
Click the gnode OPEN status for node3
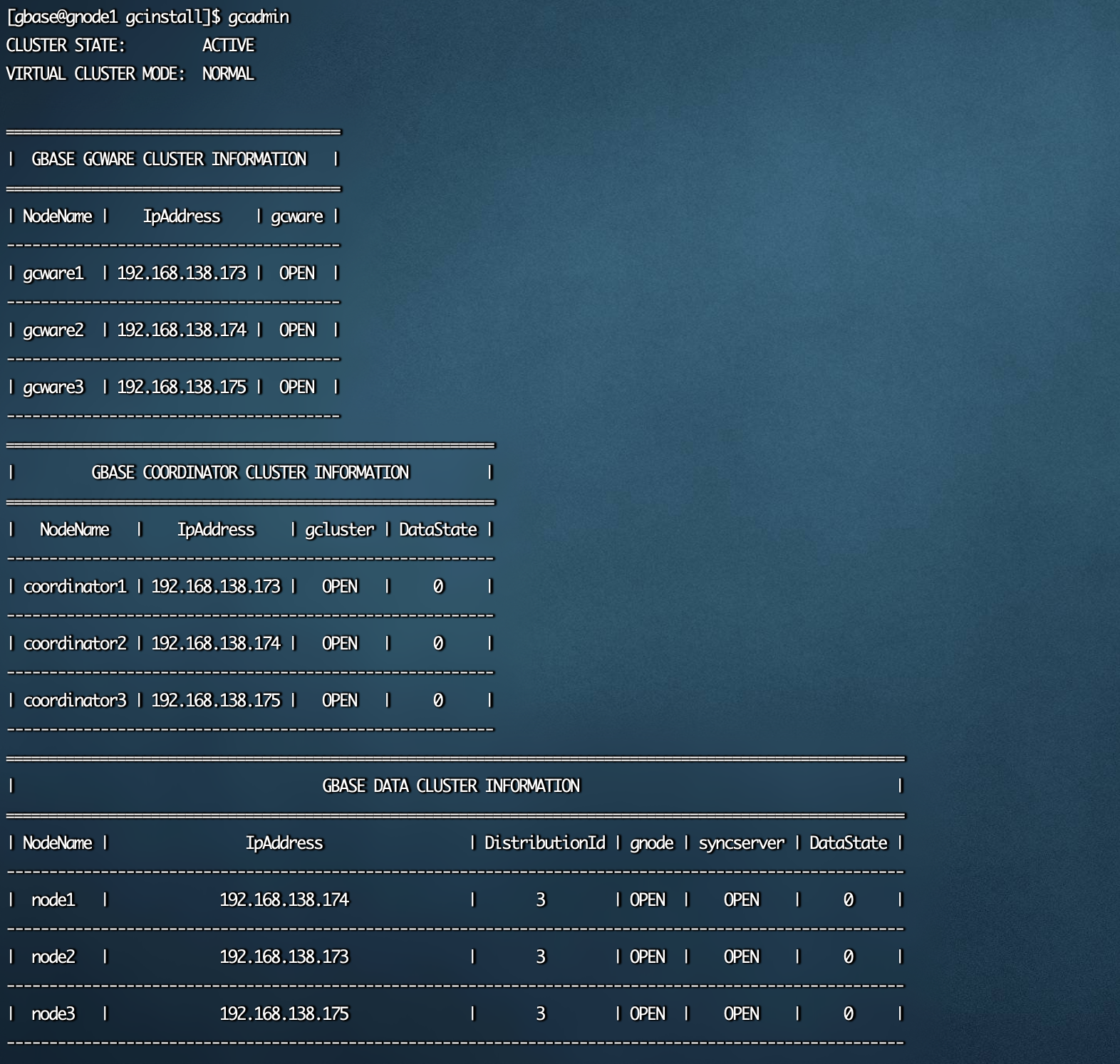(x=648, y=1014)
